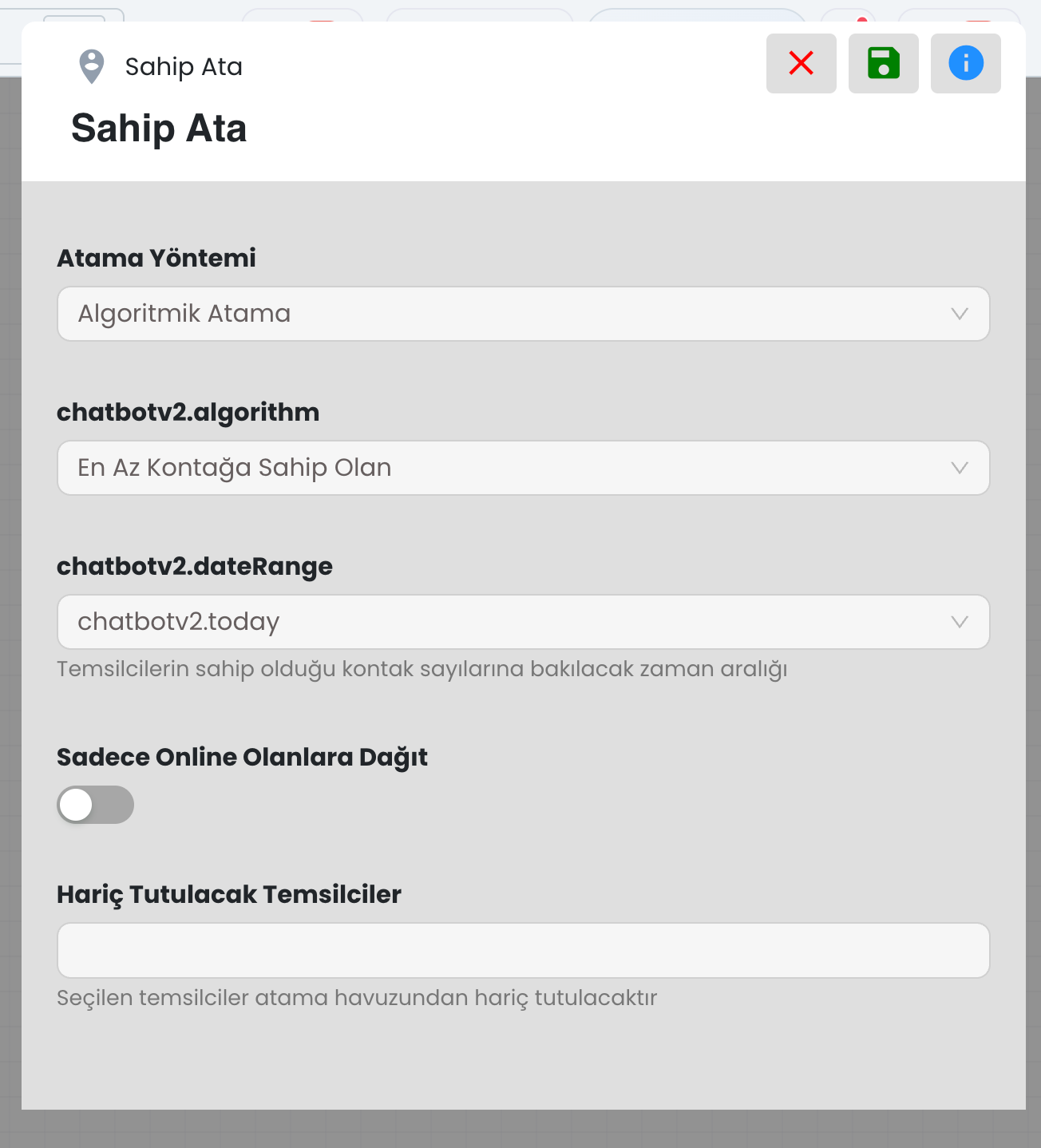The width and height of the screenshot is (1041, 1148).
Task: Click the chevron on En Az Kontağa Sahip Olan
Action: pos(960,468)
